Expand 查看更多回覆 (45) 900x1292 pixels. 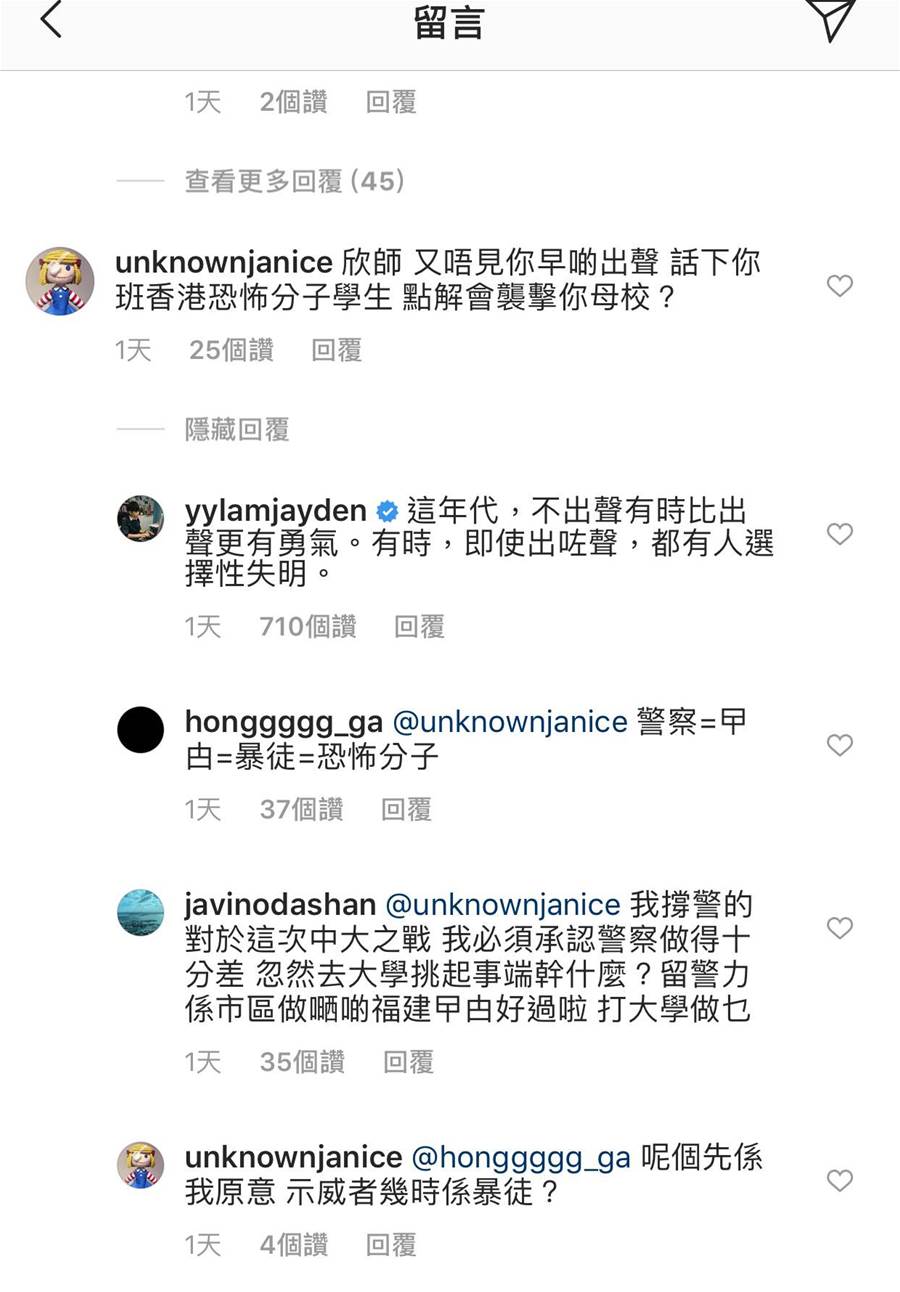tap(295, 181)
